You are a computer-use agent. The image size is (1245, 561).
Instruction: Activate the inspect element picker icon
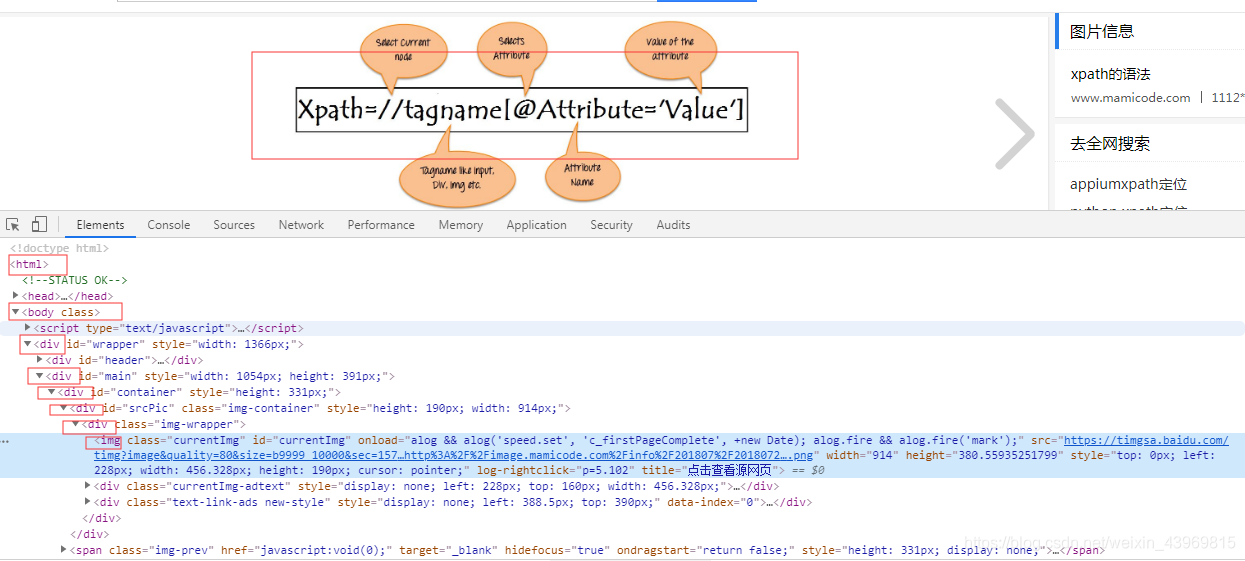(x=13, y=224)
